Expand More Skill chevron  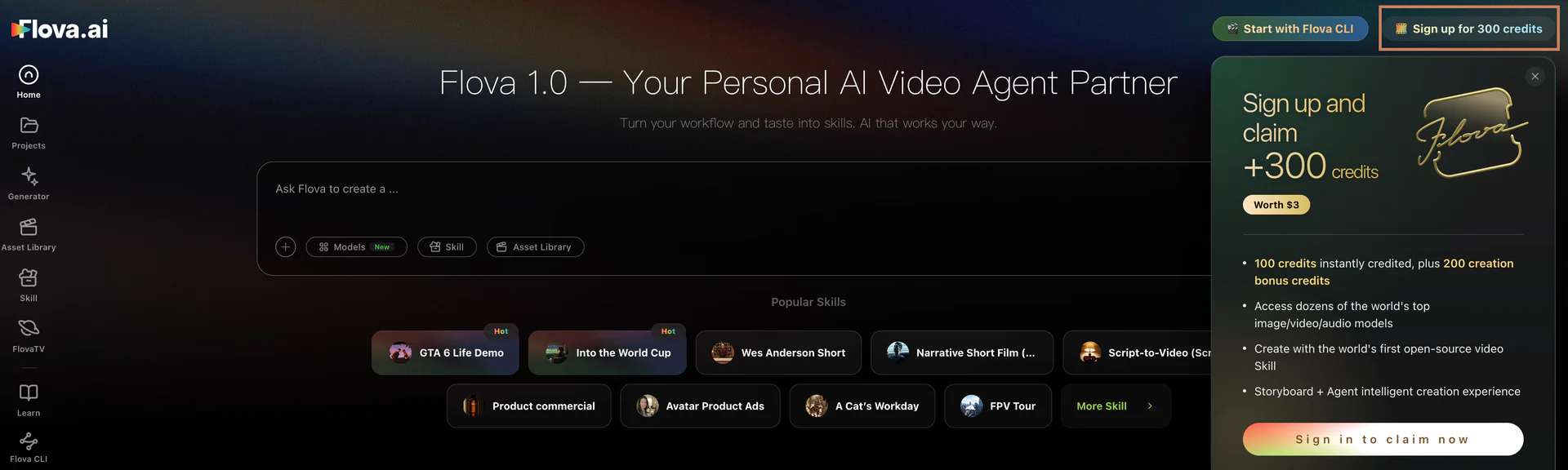click(x=1150, y=406)
